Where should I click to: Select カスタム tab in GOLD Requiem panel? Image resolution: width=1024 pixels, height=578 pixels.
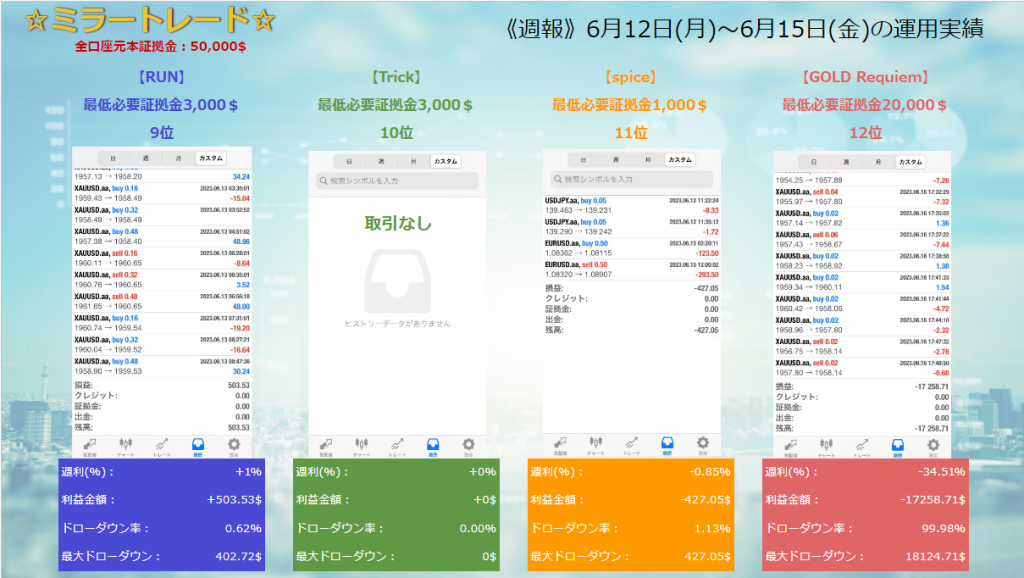click(910, 162)
